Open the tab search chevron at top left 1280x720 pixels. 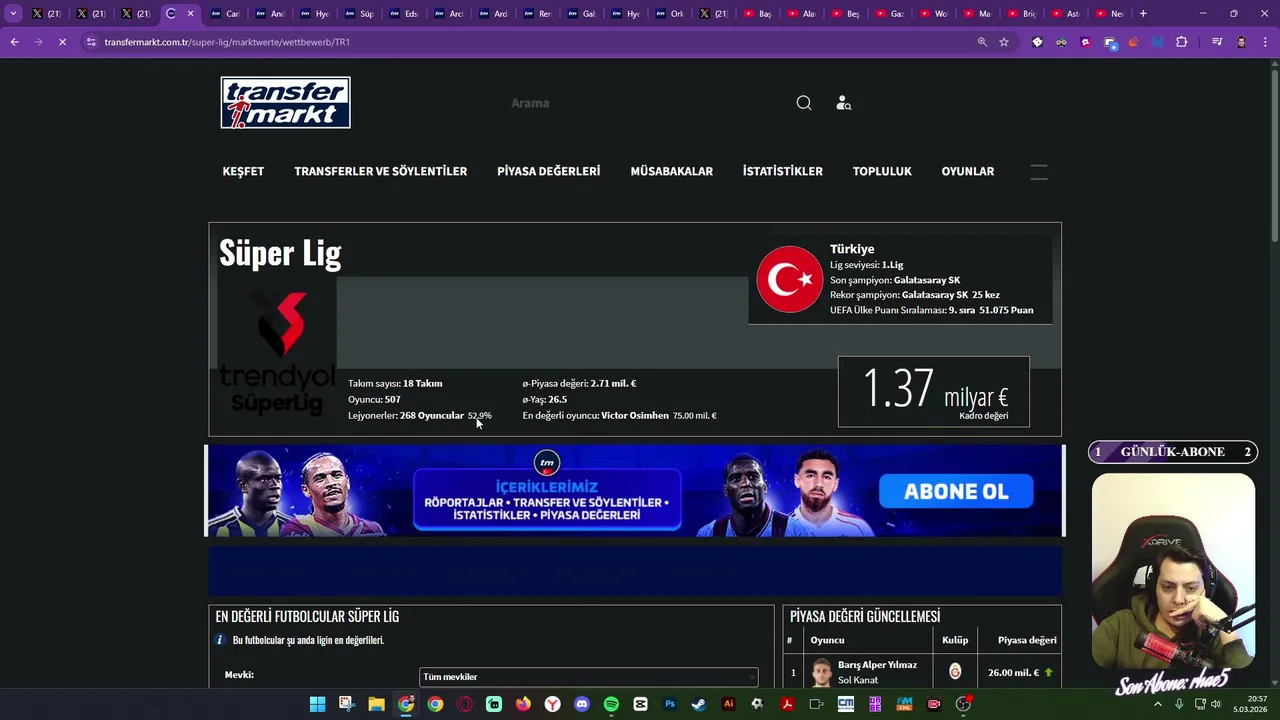click(x=13, y=14)
